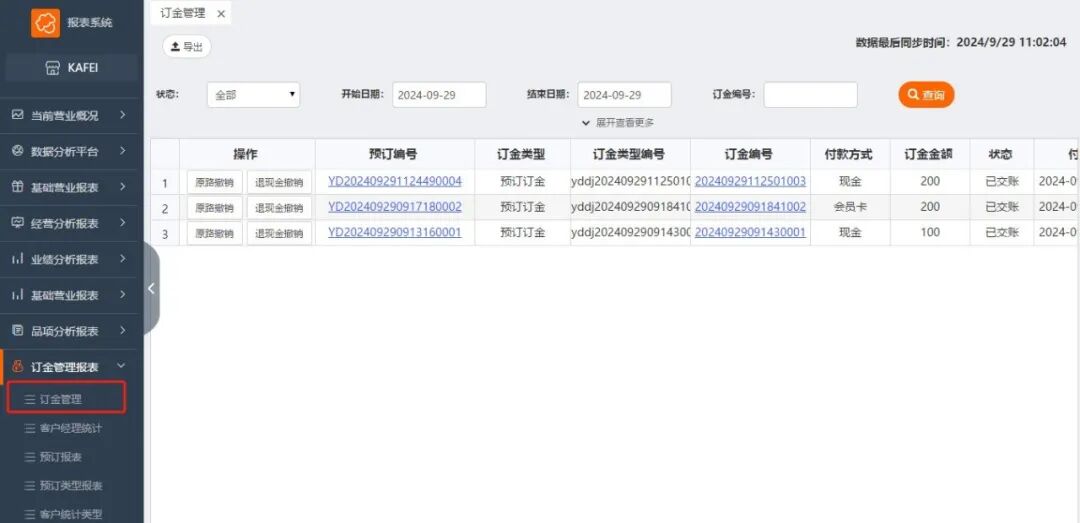The width and height of the screenshot is (1080, 523).
Task: Expand 展开查看更多 filter options
Action: [x=618, y=123]
